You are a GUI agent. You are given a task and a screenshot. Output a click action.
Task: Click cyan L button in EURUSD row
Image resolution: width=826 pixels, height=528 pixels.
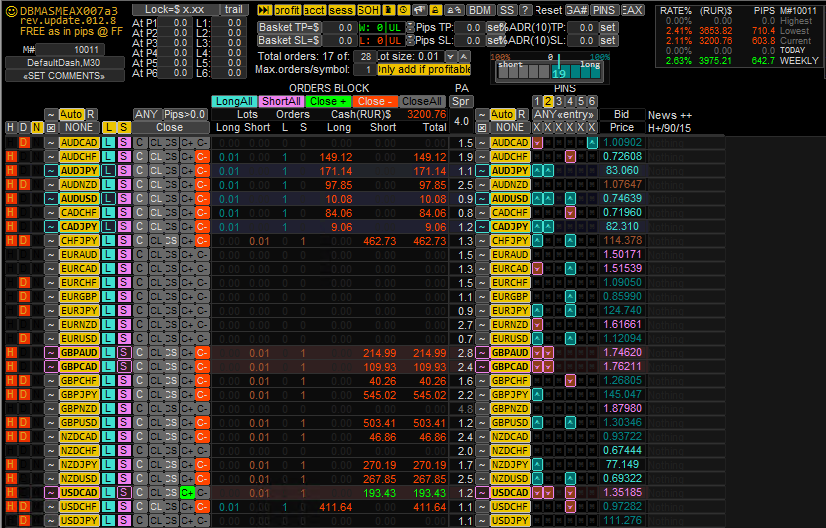[108, 338]
